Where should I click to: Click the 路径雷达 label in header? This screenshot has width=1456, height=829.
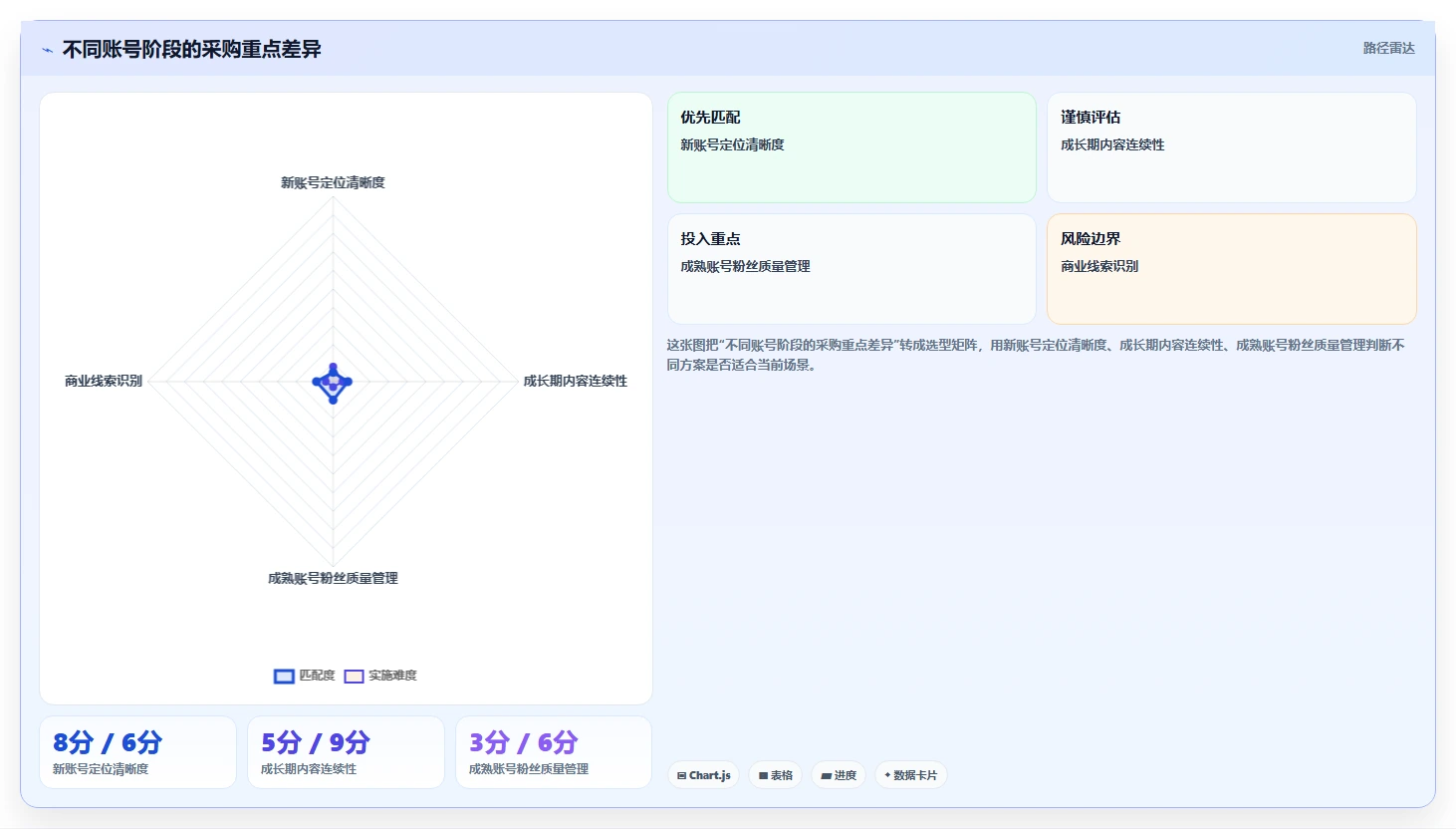pyautogui.click(x=1388, y=48)
